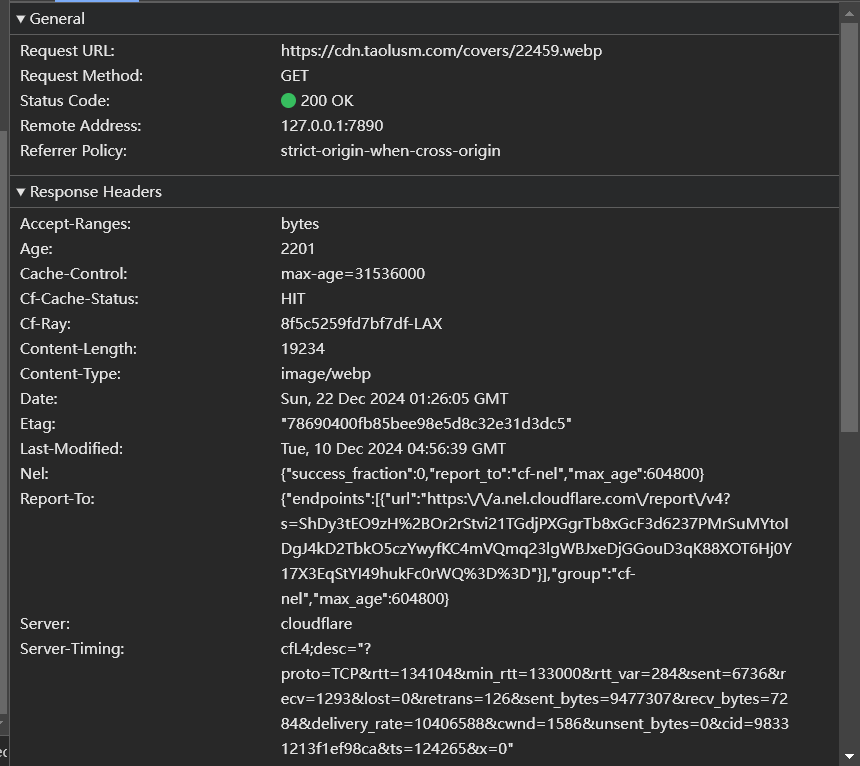Click the Request Method label
This screenshot has height=766, width=860.
pos(81,76)
